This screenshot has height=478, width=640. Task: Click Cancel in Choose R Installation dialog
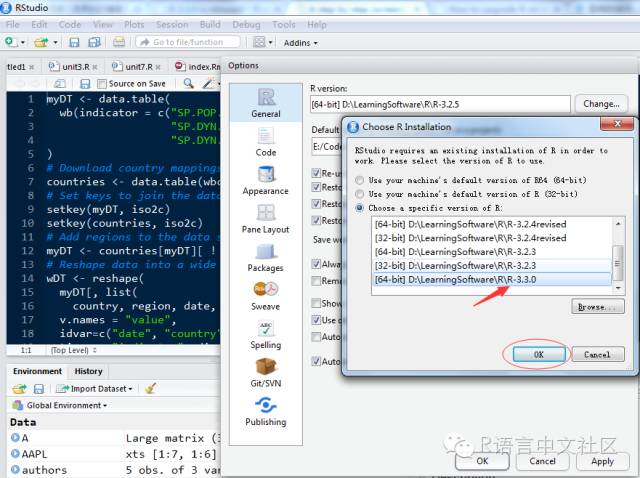[598, 354]
